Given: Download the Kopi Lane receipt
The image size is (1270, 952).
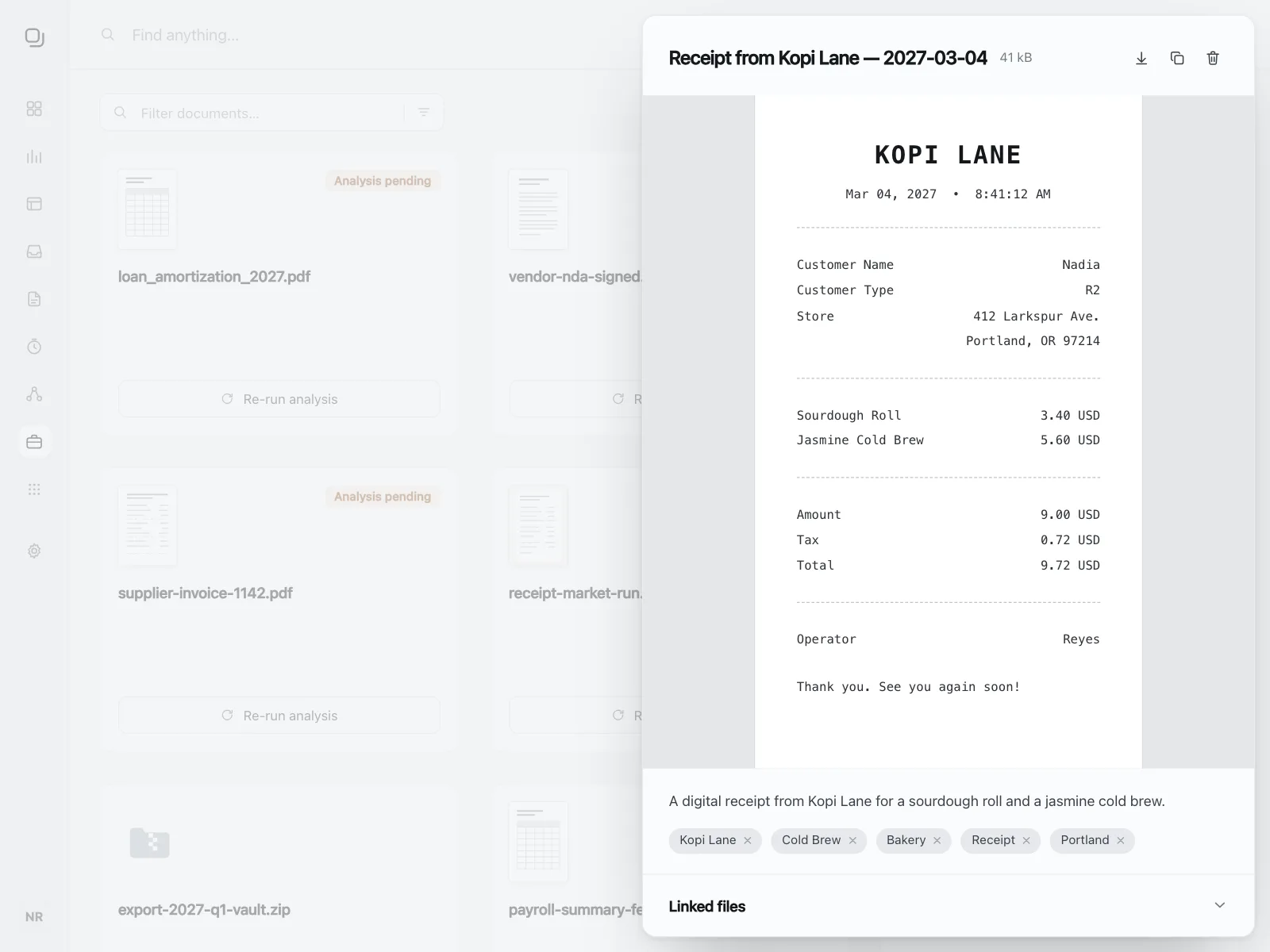Looking at the screenshot, I should [1141, 58].
